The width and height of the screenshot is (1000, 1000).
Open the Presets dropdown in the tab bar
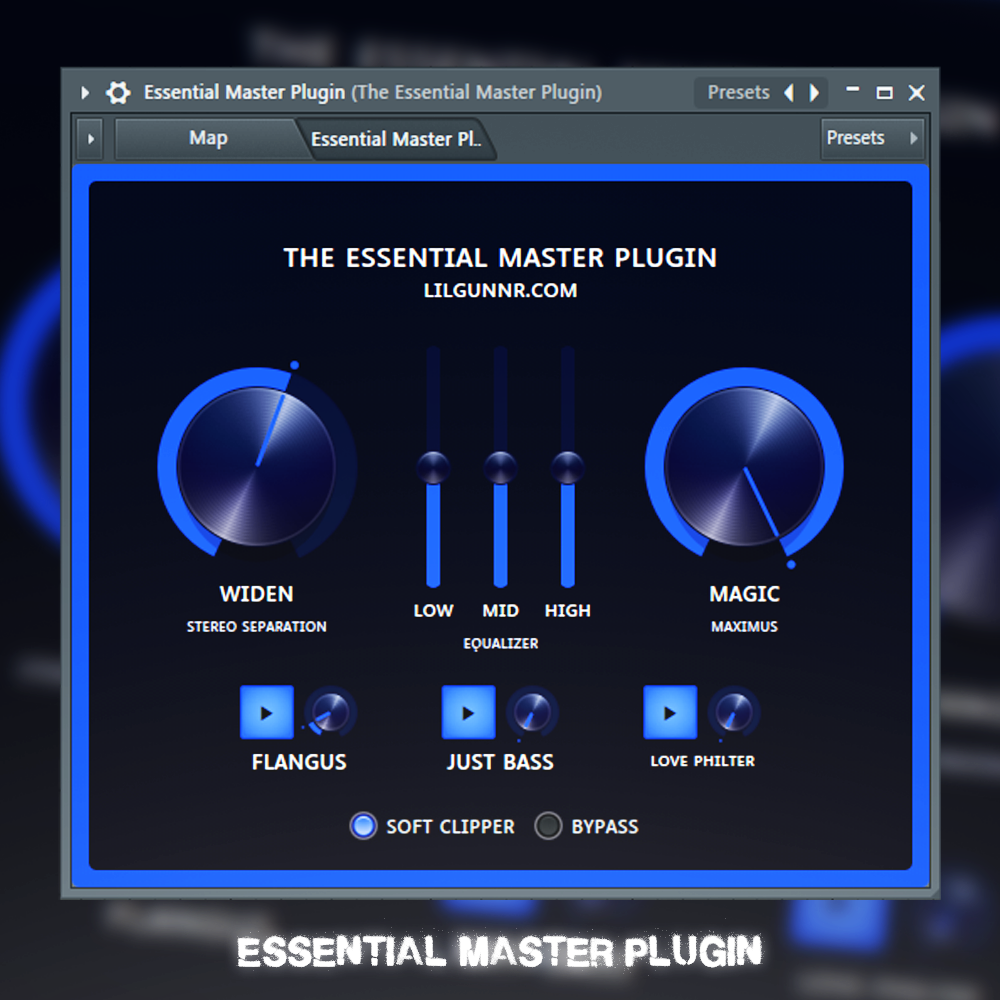871,138
